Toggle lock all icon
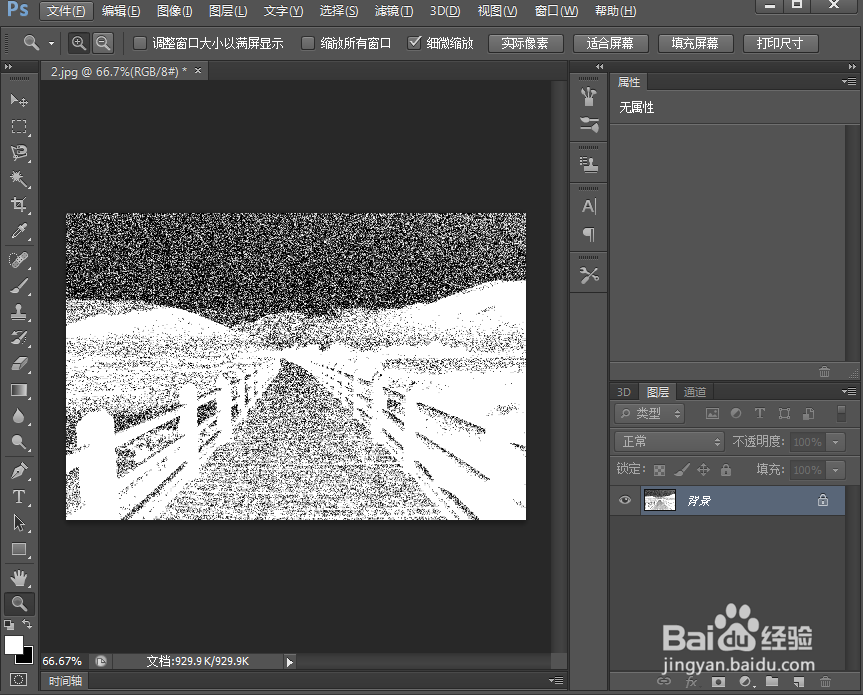The width and height of the screenshot is (863, 695). tap(726, 470)
